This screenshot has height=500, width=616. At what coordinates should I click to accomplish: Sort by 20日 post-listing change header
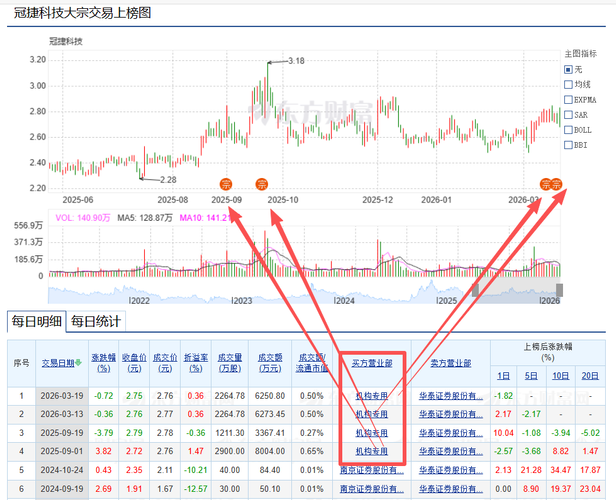pos(590,376)
